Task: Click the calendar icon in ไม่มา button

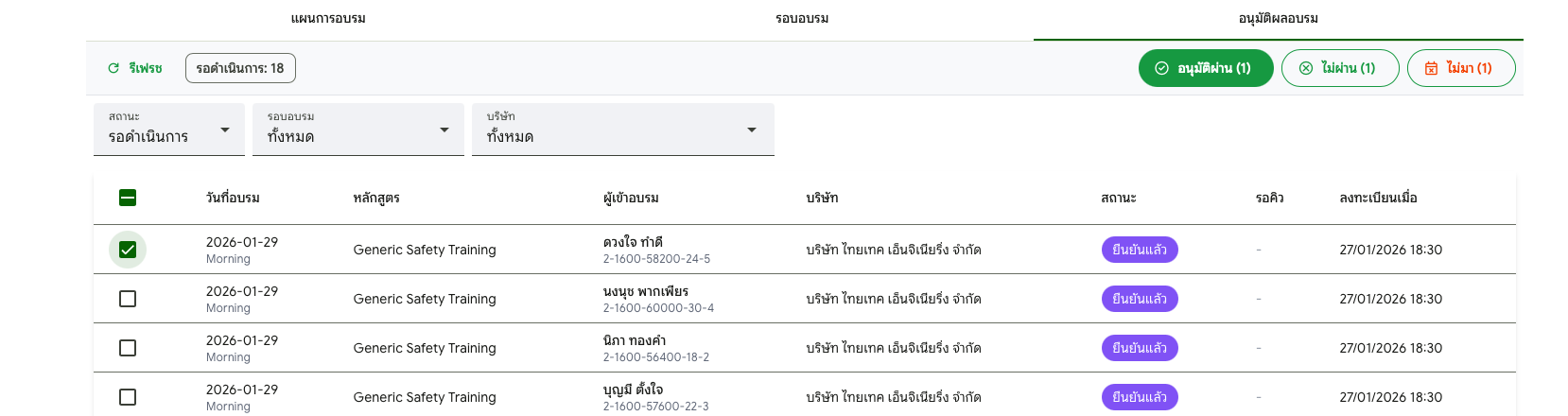Action: 1431,68
